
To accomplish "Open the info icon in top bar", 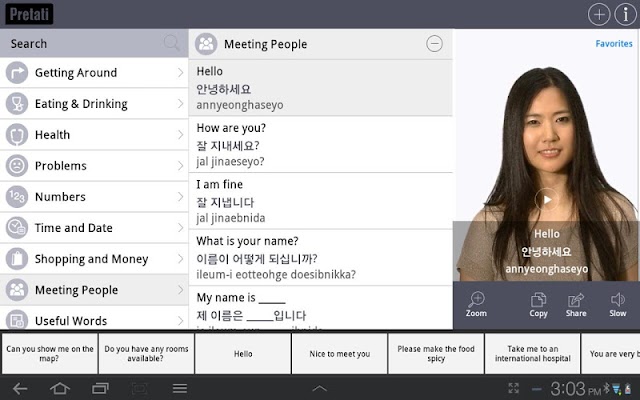I will click(x=625, y=14).
